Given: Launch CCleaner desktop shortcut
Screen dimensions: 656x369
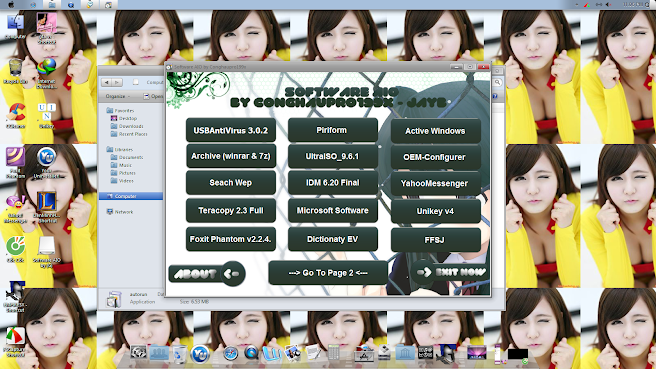Looking at the screenshot, I should coord(15,115).
